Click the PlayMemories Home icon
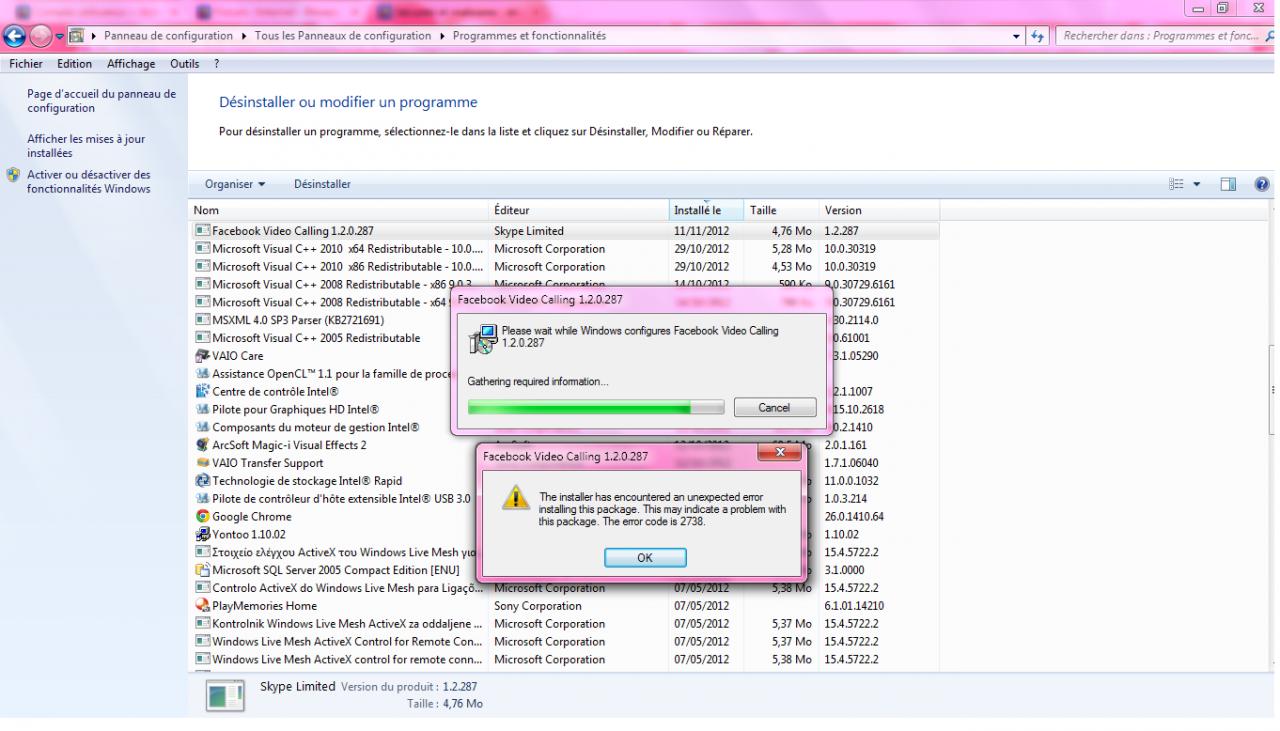Viewport: 1280px width, 731px height. (x=203, y=606)
